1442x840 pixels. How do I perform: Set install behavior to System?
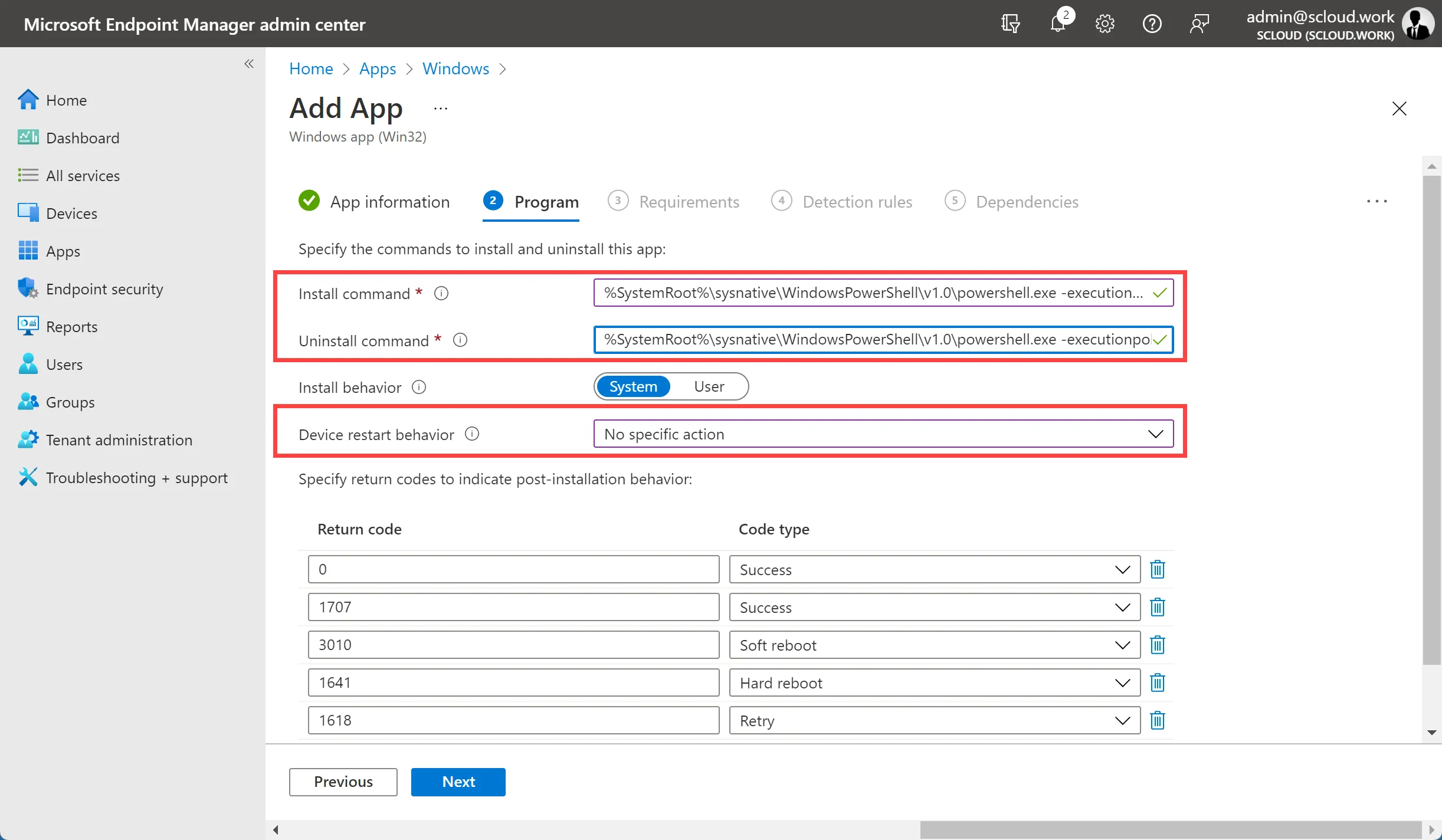point(633,386)
